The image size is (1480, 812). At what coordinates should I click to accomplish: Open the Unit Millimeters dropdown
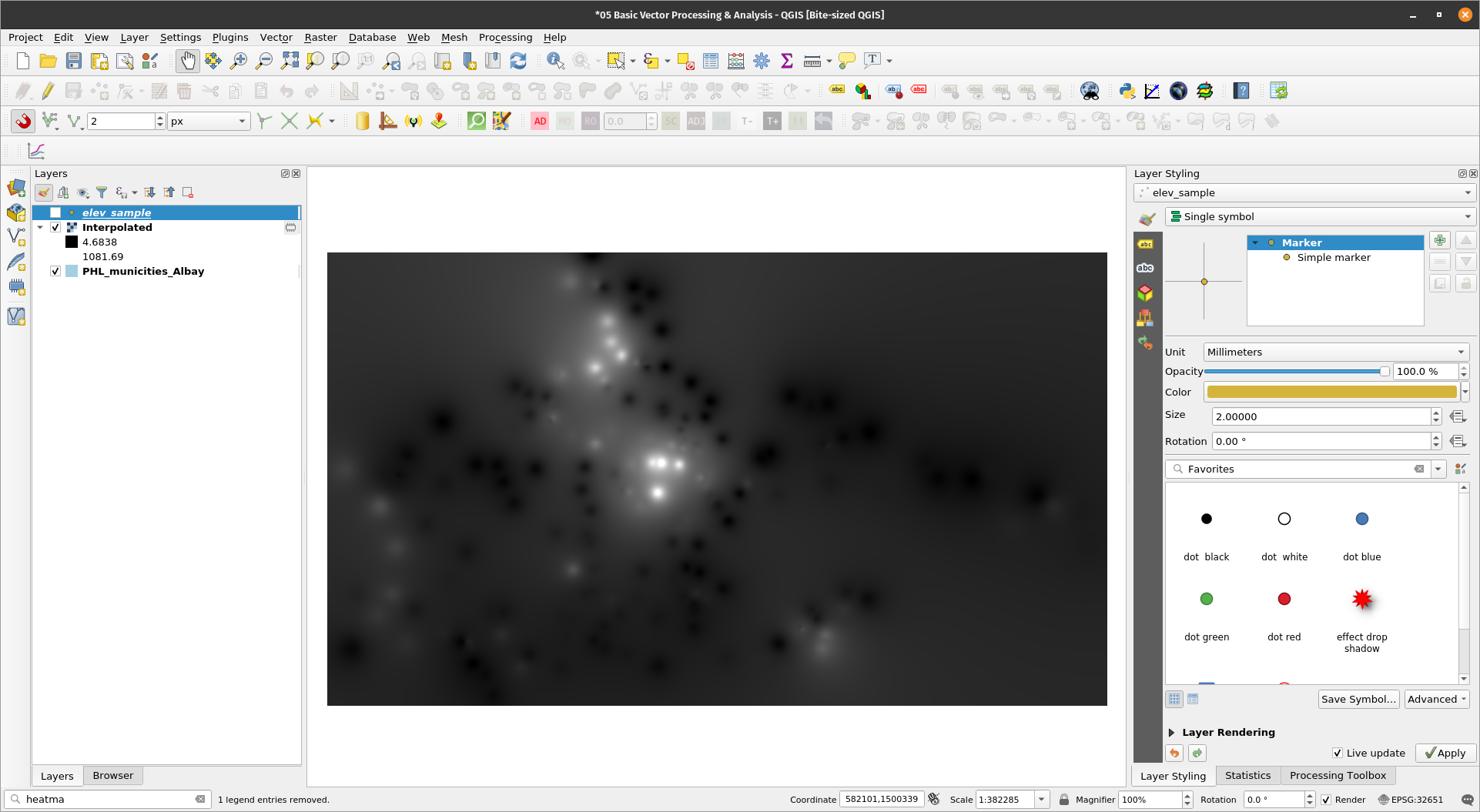1335,352
